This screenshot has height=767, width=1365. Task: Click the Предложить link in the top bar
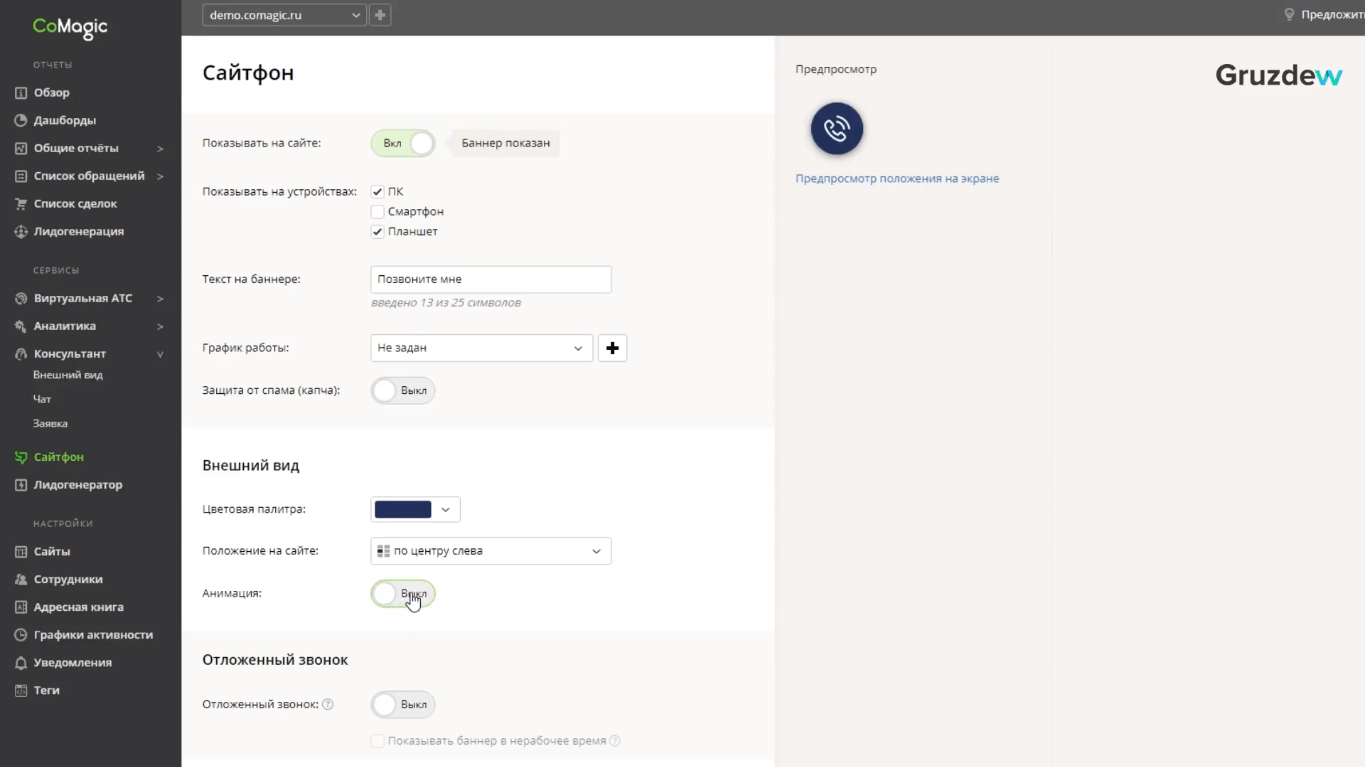tap(1332, 15)
